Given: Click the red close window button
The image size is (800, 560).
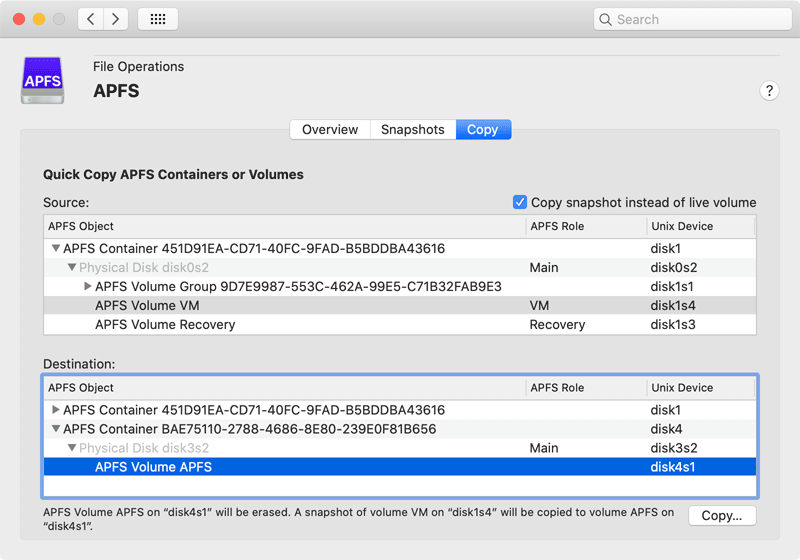Looking at the screenshot, I should pyautogui.click(x=19, y=19).
